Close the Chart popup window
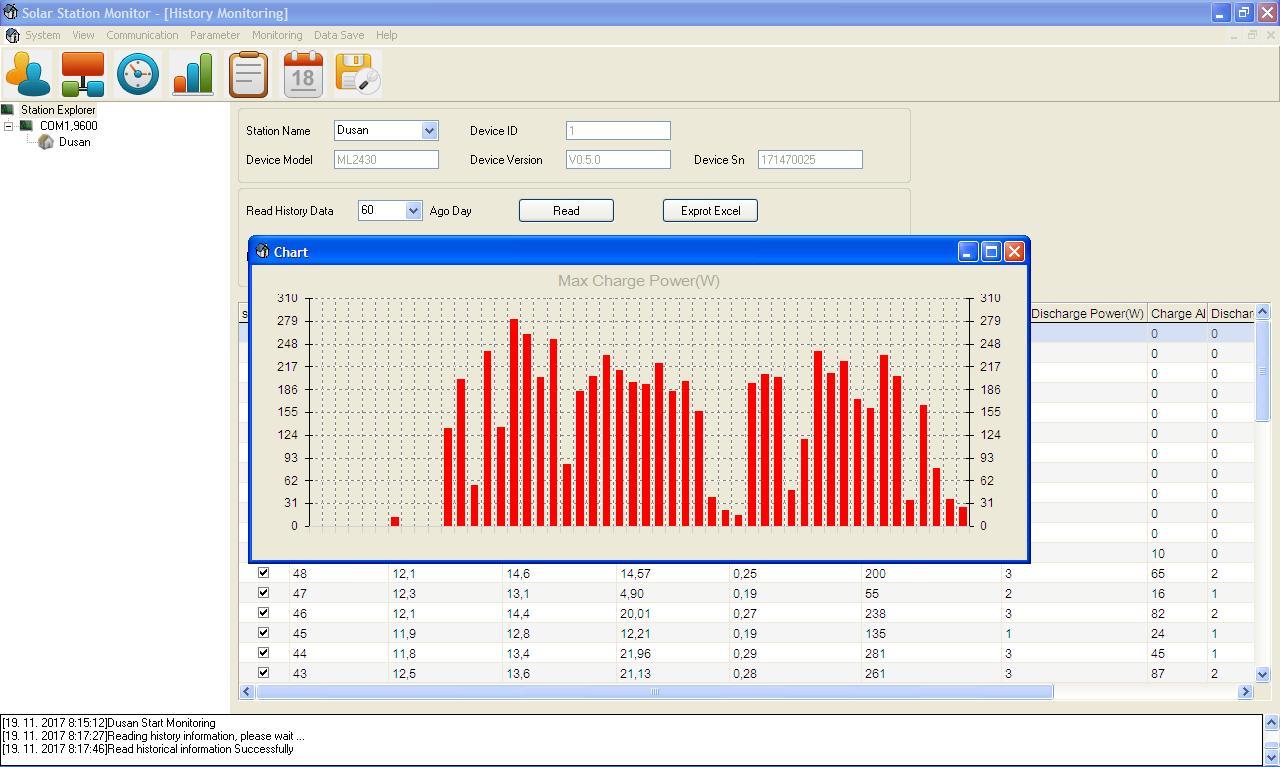The height and width of the screenshot is (767, 1280). coord(1014,252)
